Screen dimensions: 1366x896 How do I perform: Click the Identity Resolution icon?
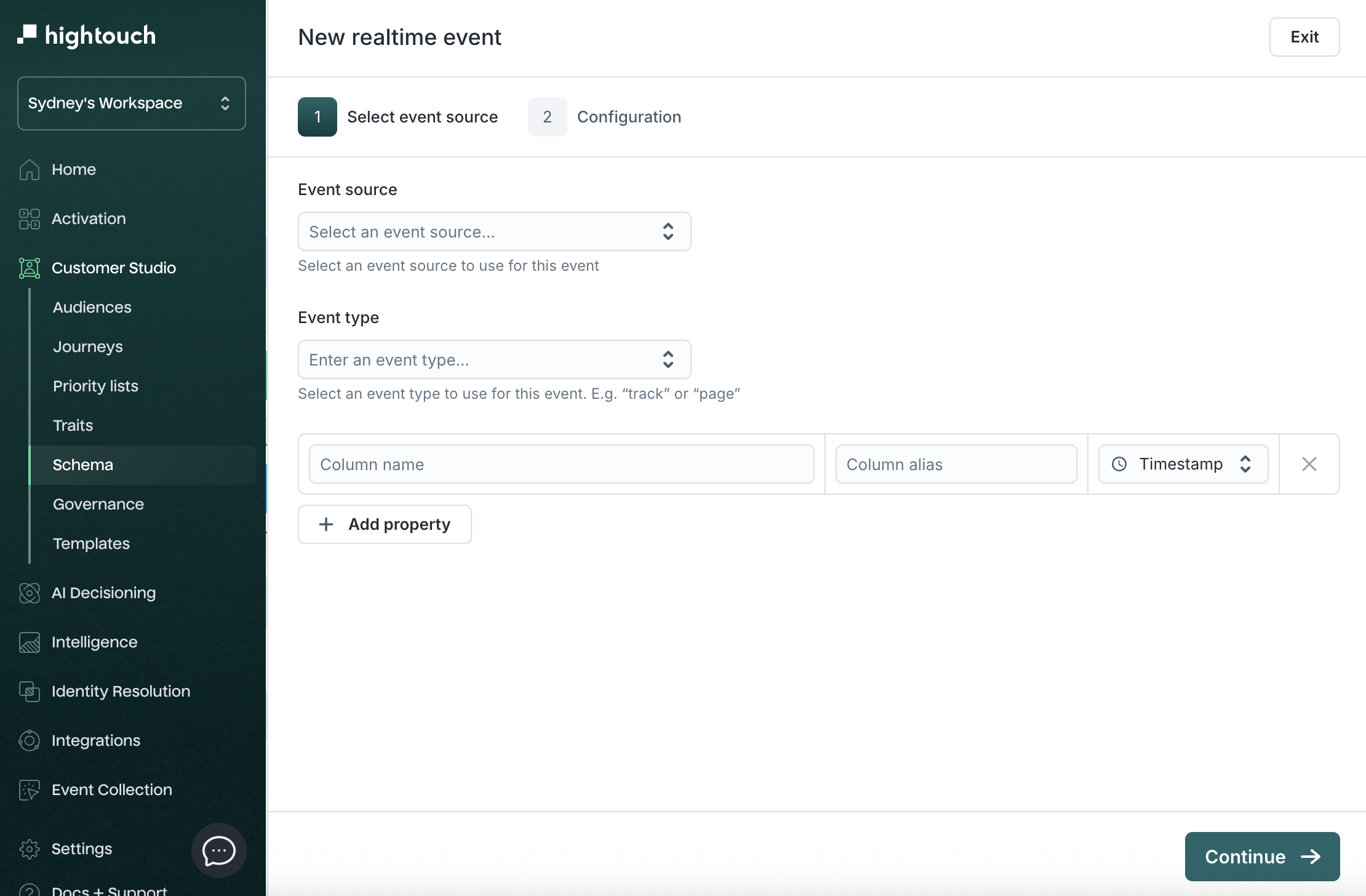coord(29,691)
